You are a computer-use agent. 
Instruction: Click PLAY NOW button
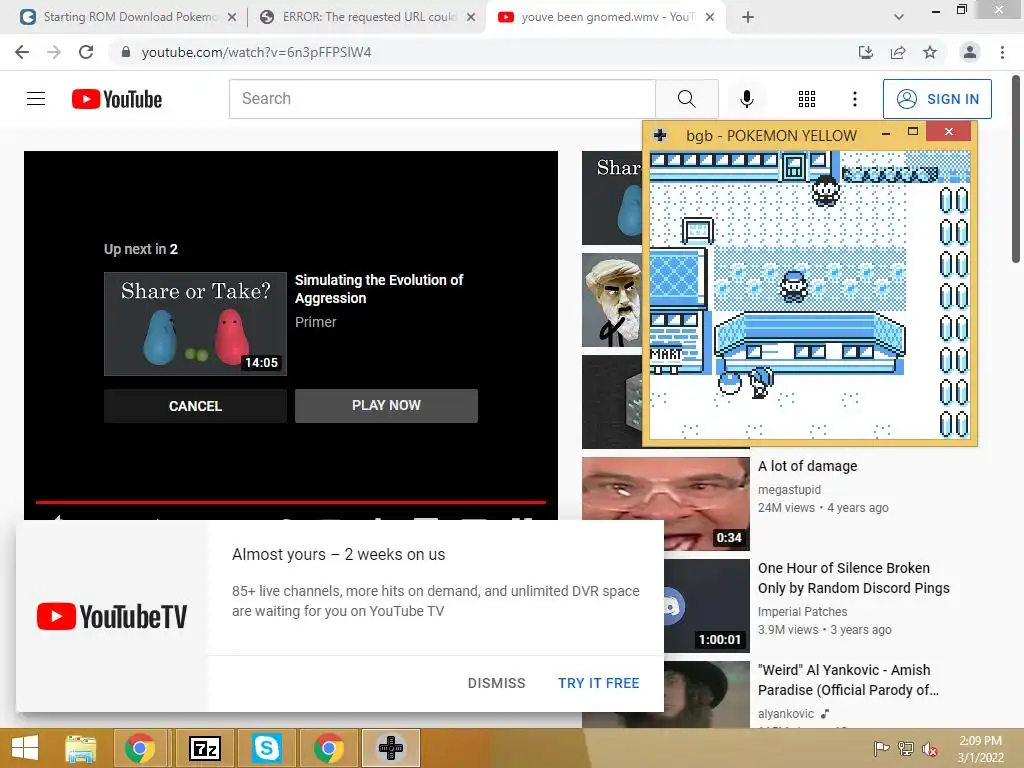tap(386, 406)
